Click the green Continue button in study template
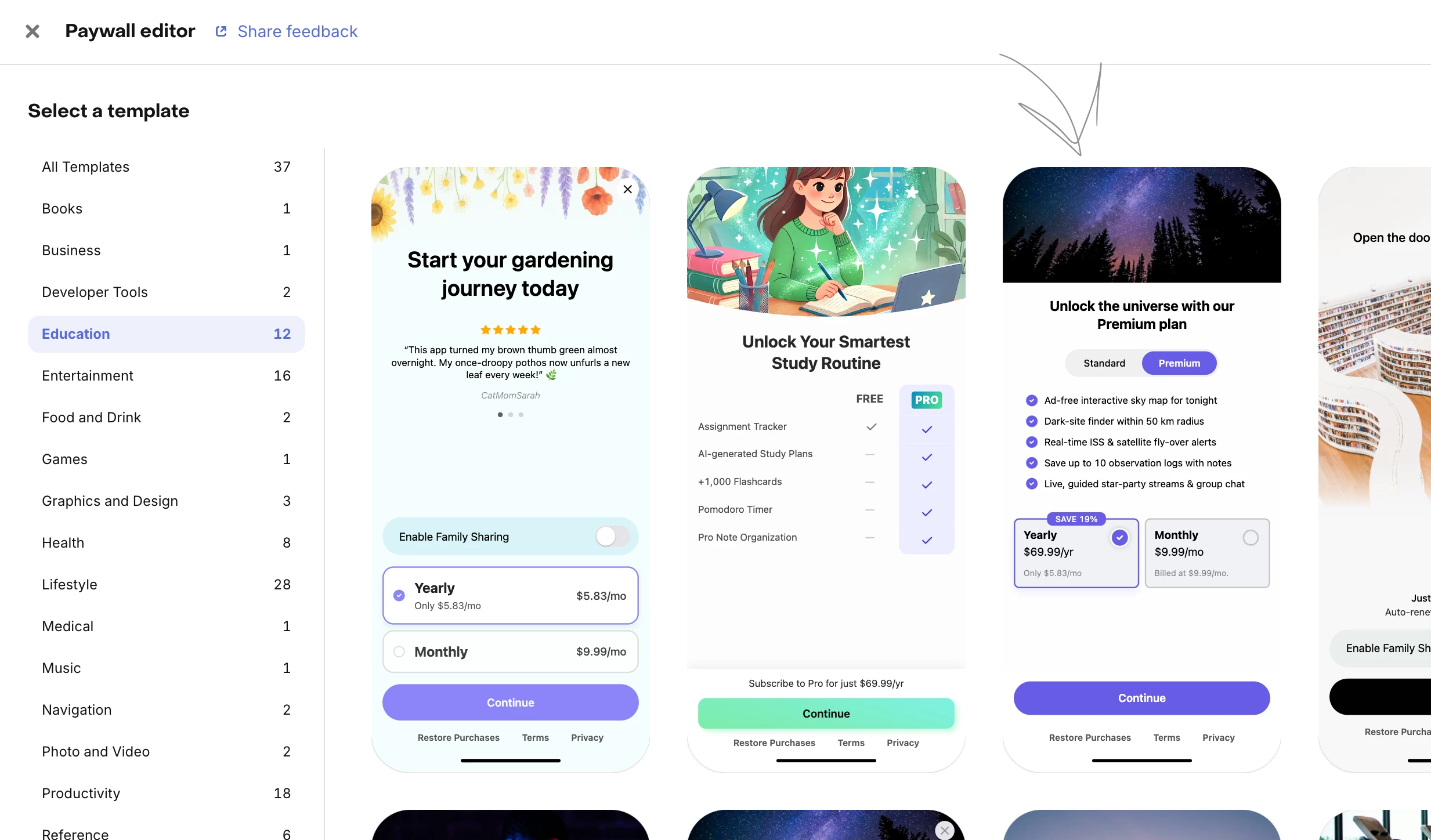 click(x=826, y=714)
